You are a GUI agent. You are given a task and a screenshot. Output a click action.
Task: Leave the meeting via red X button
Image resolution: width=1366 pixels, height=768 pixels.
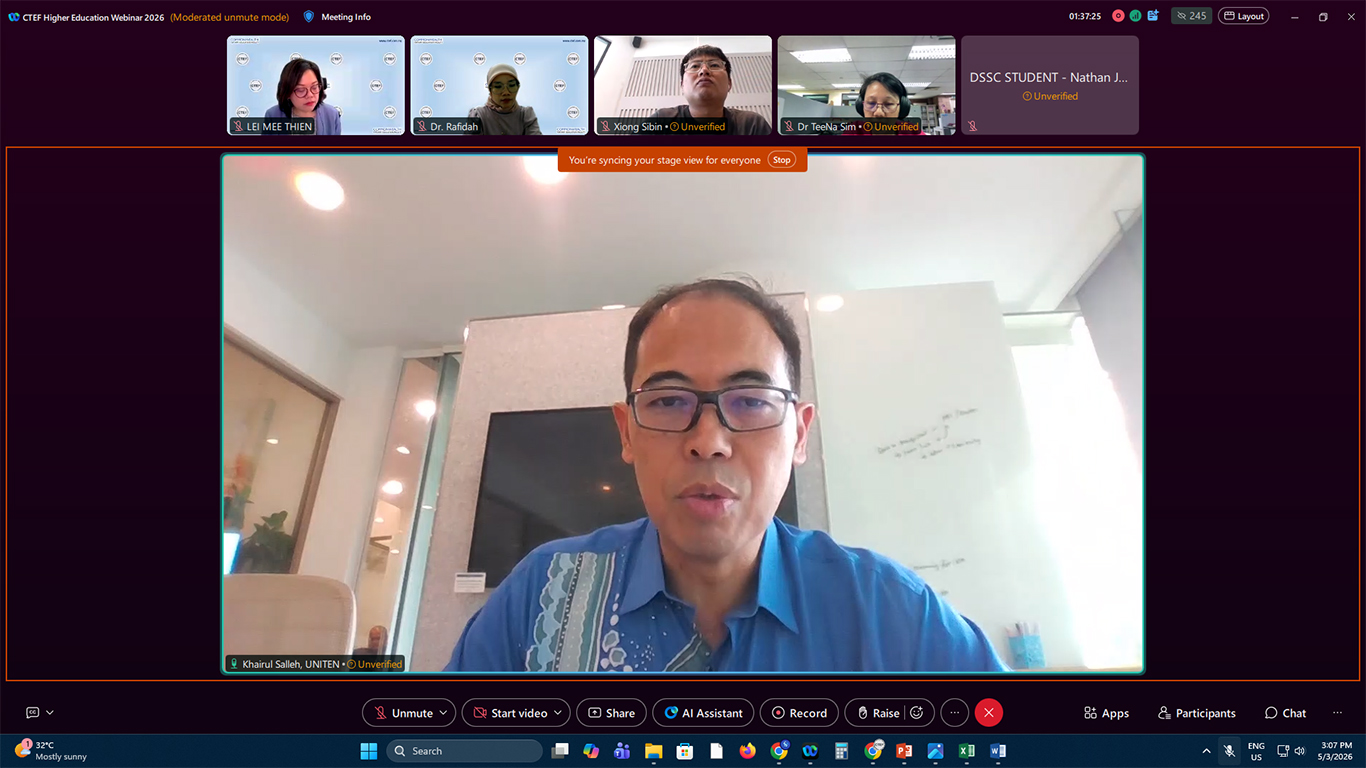coord(989,712)
